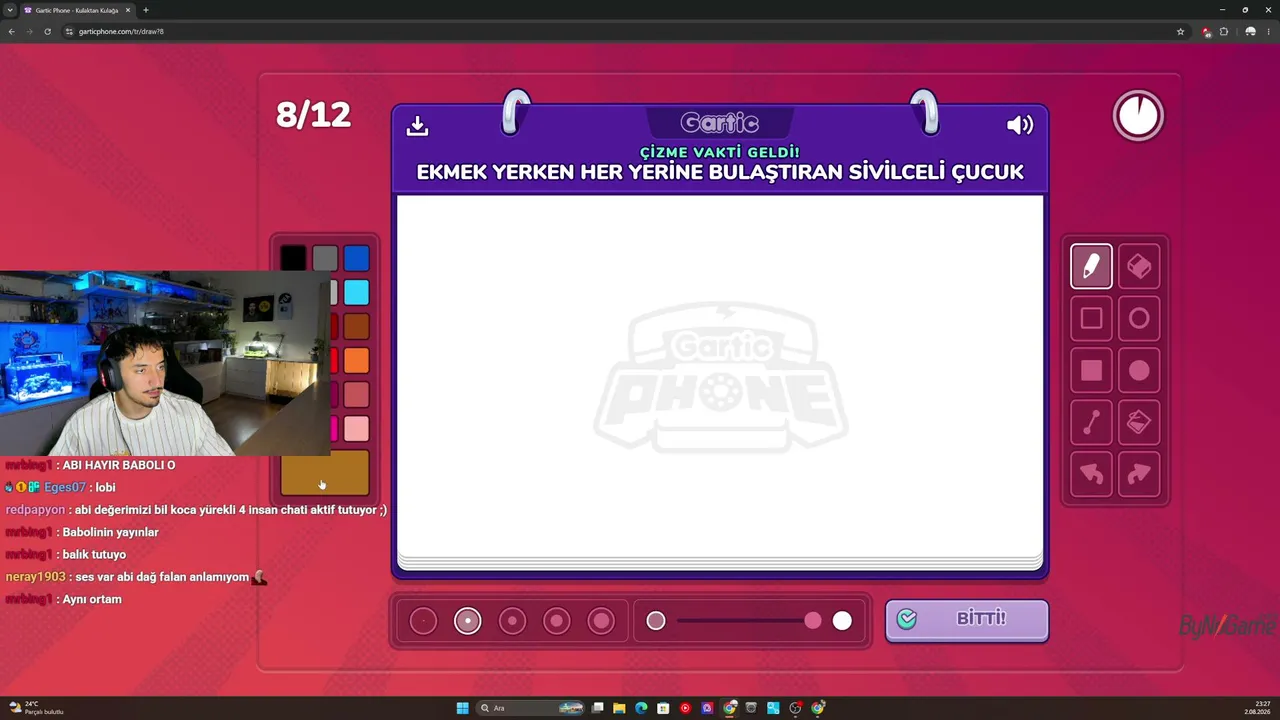The height and width of the screenshot is (720, 1280).
Task: Click the round countdown timer icon
Action: point(1138,116)
